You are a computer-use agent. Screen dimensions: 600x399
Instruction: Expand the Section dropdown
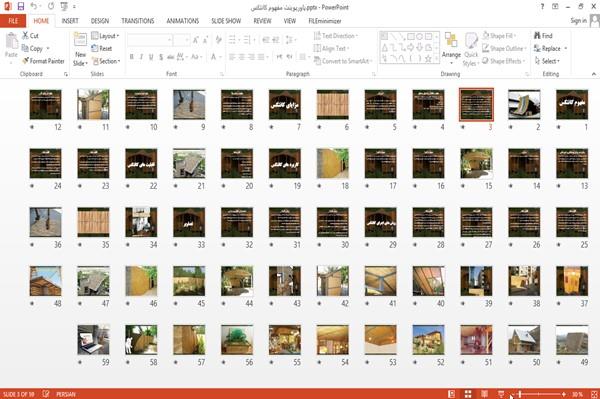(x=106, y=61)
